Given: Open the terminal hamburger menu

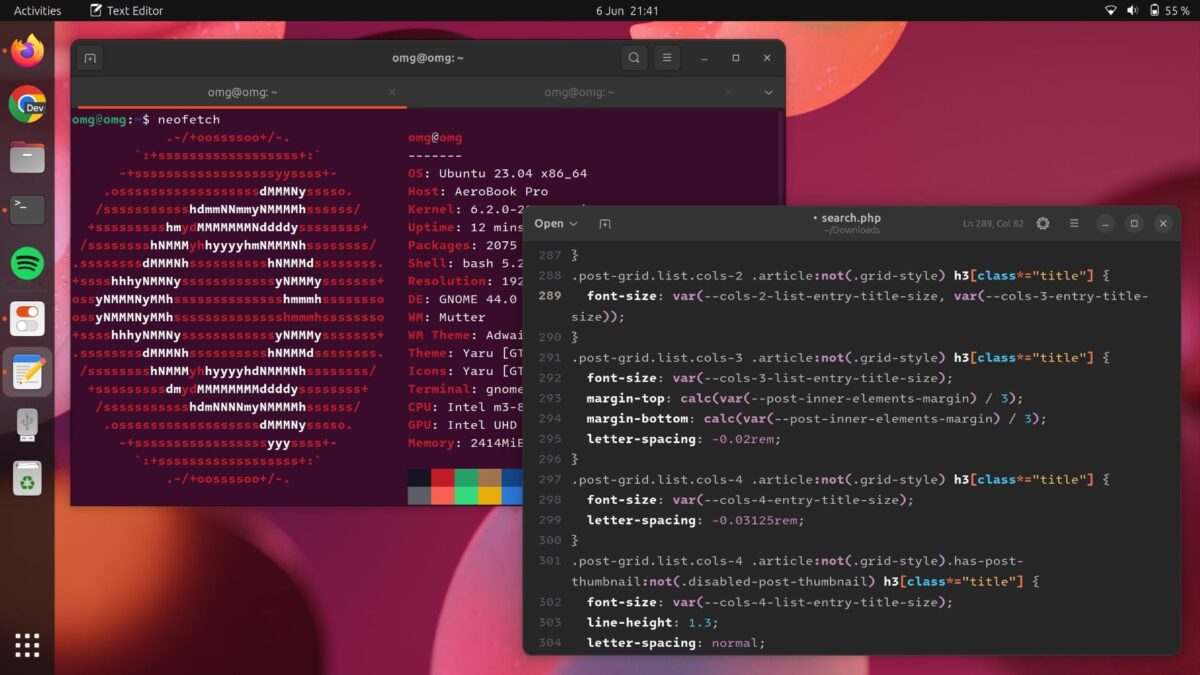Looking at the screenshot, I should point(667,58).
